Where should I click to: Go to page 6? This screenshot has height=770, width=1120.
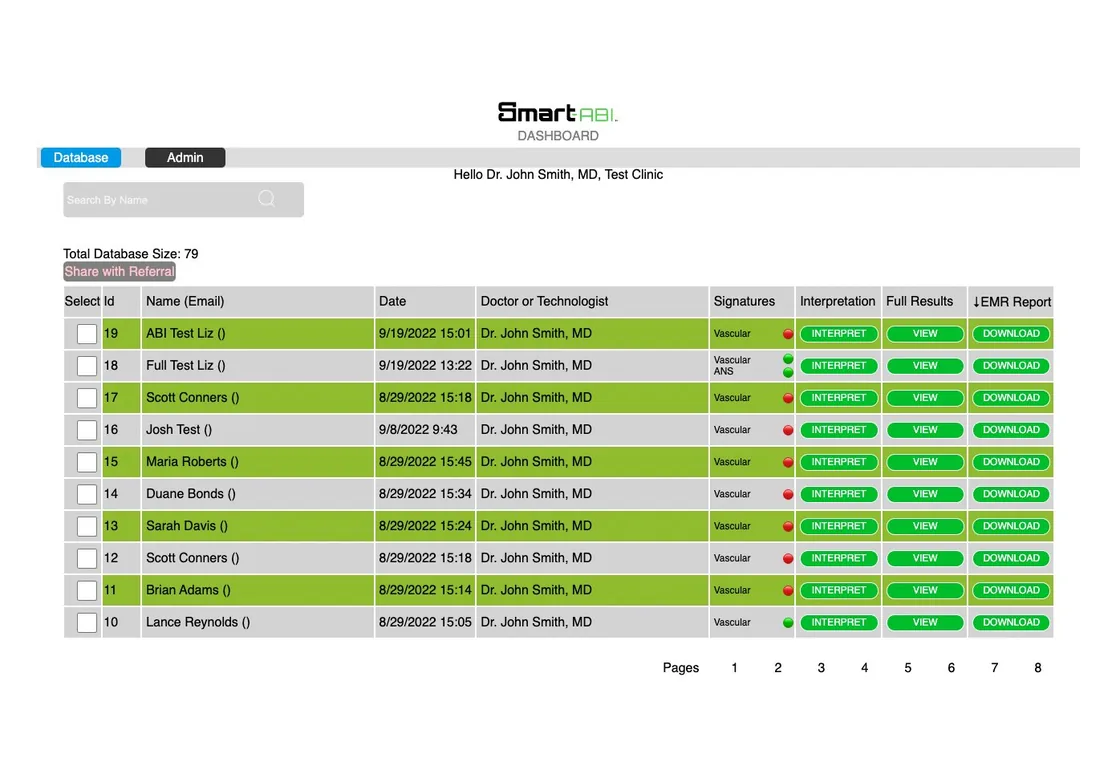pos(951,668)
